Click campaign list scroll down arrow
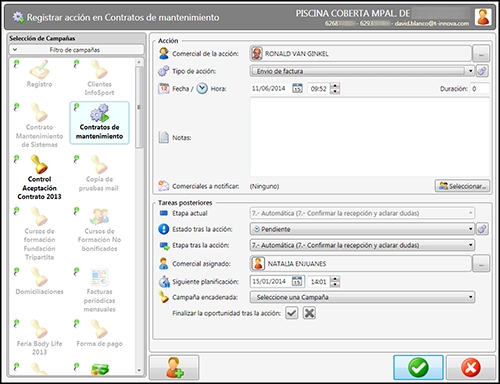 click(139, 370)
